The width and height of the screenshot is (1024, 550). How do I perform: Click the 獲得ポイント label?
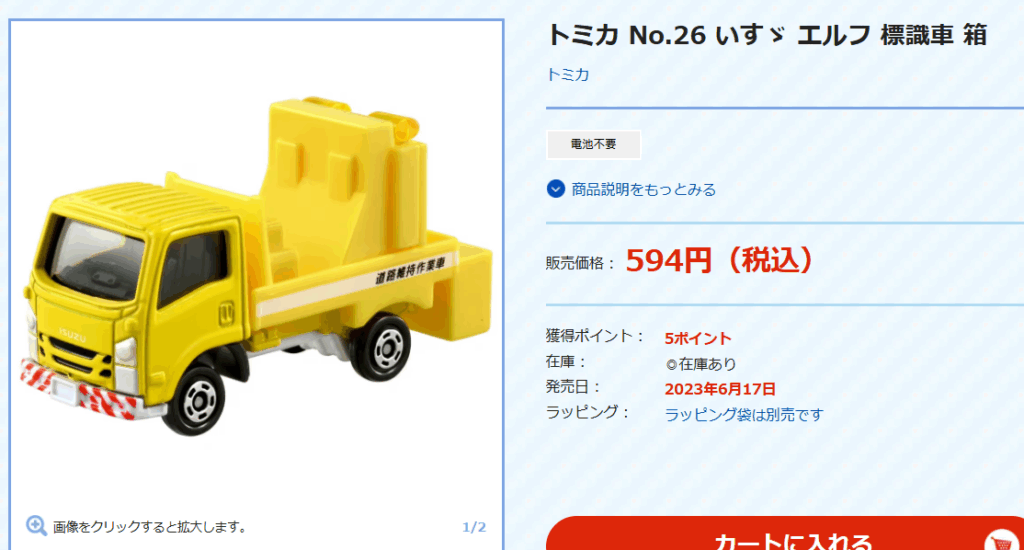596,336
